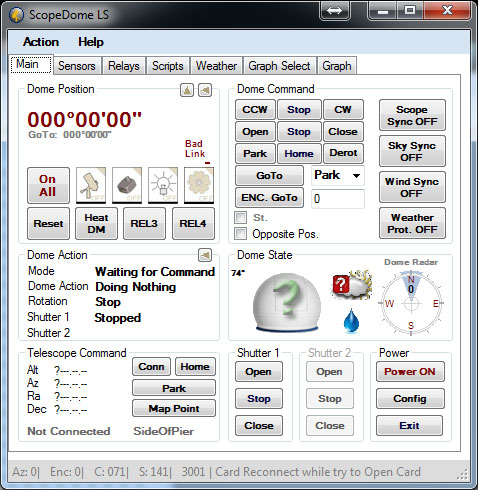This screenshot has width=478, height=490.
Task: Click the Reset button
Action: tap(48, 223)
